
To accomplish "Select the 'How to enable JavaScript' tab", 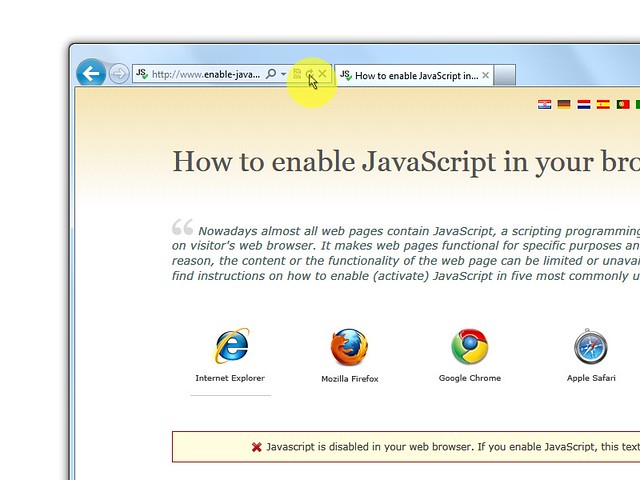I will click(410, 75).
